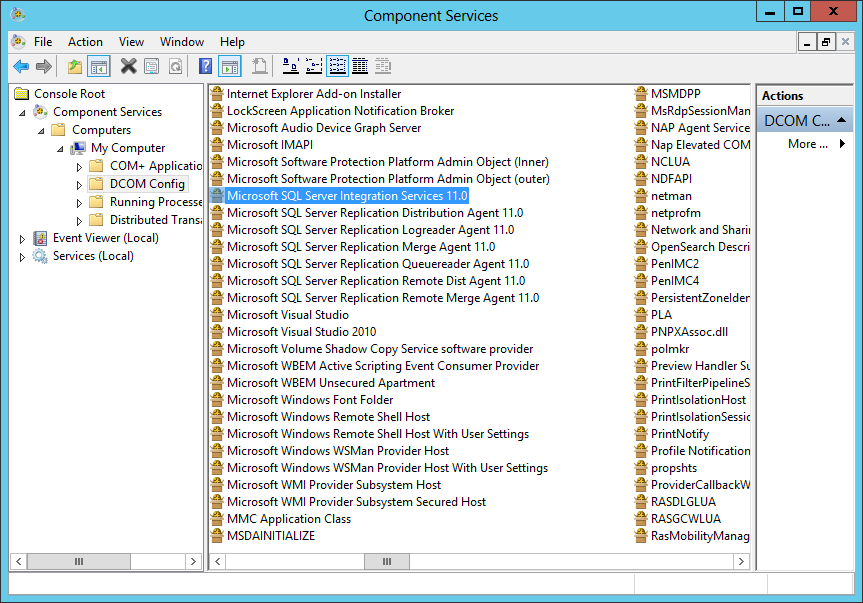
Task: Select DCOM Config folder in tree
Action: (147, 184)
